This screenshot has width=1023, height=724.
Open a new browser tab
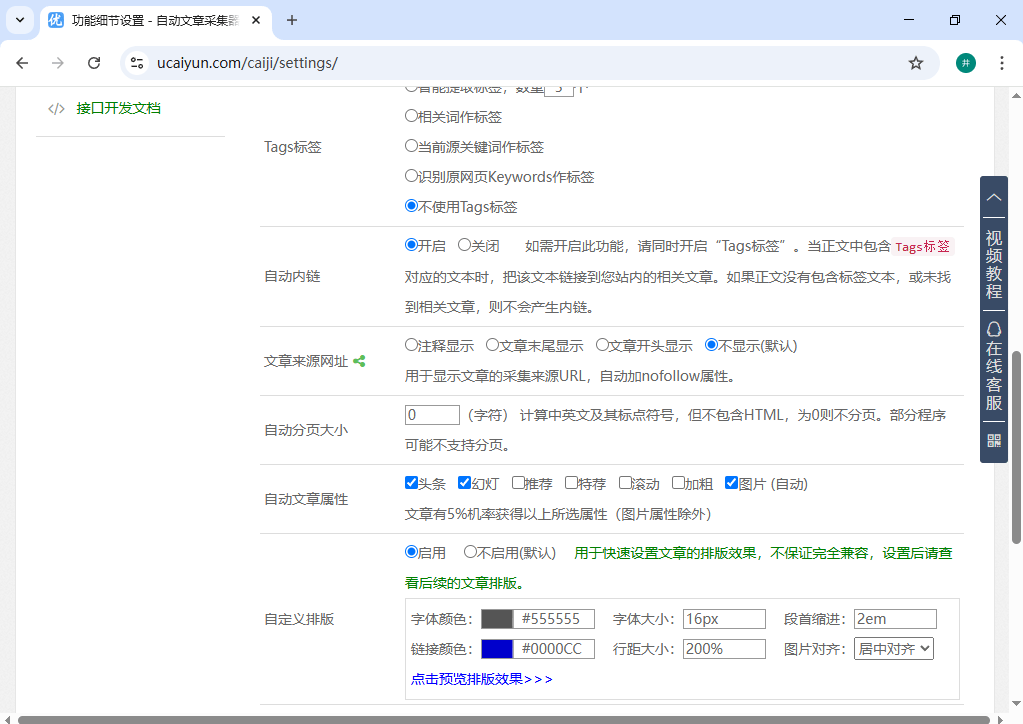[290, 20]
